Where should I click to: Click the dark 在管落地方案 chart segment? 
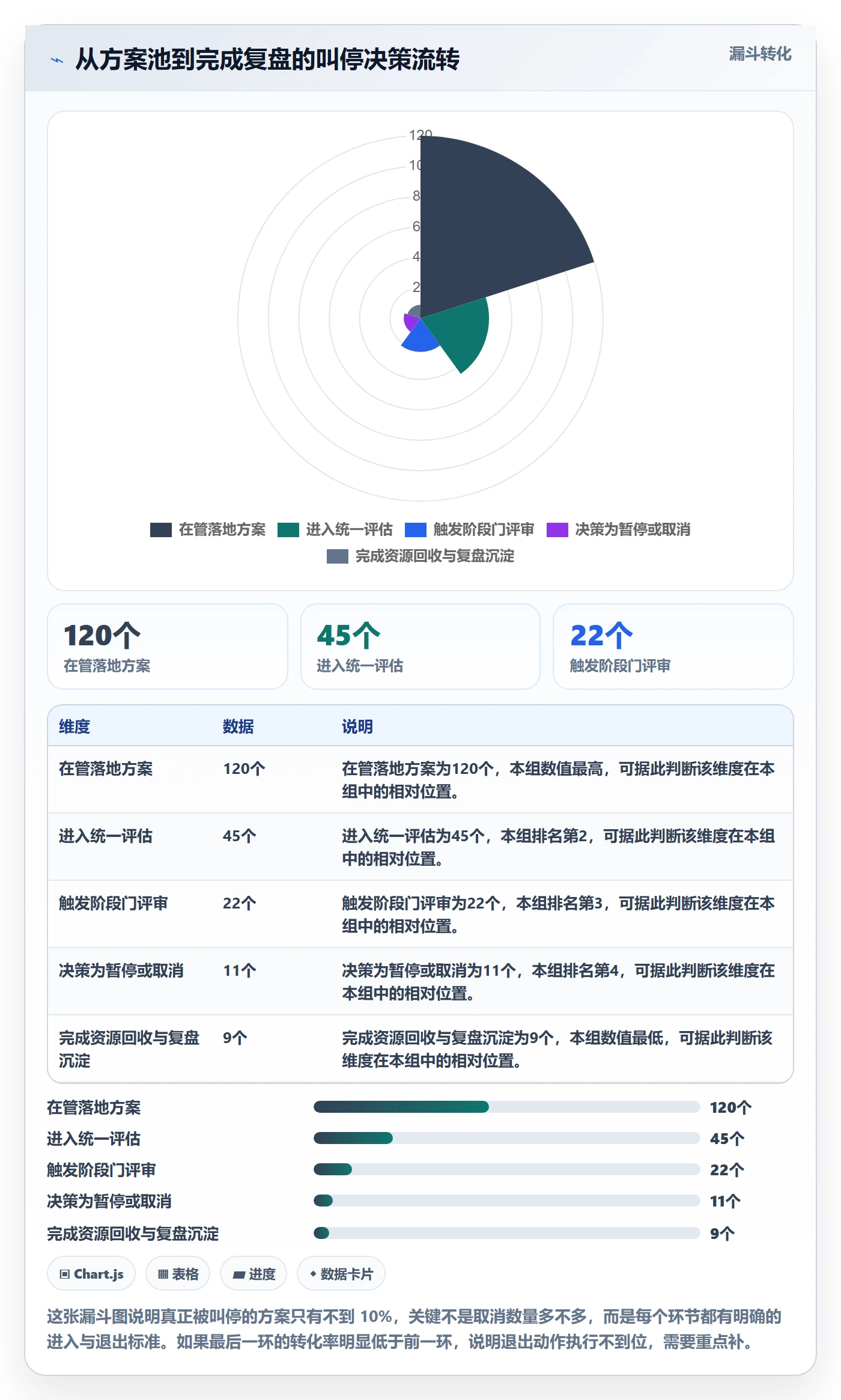493,228
